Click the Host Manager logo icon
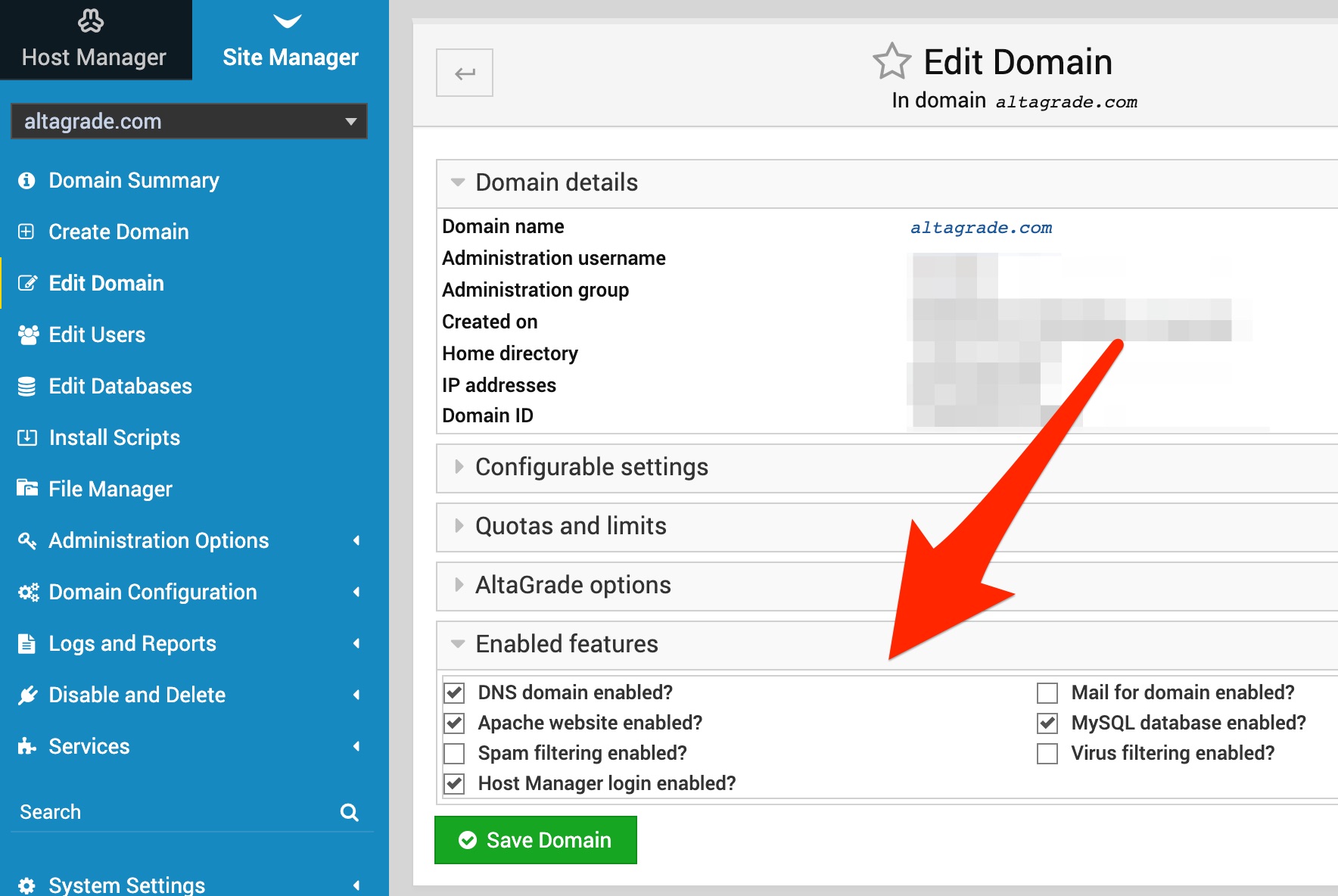 tap(91, 20)
